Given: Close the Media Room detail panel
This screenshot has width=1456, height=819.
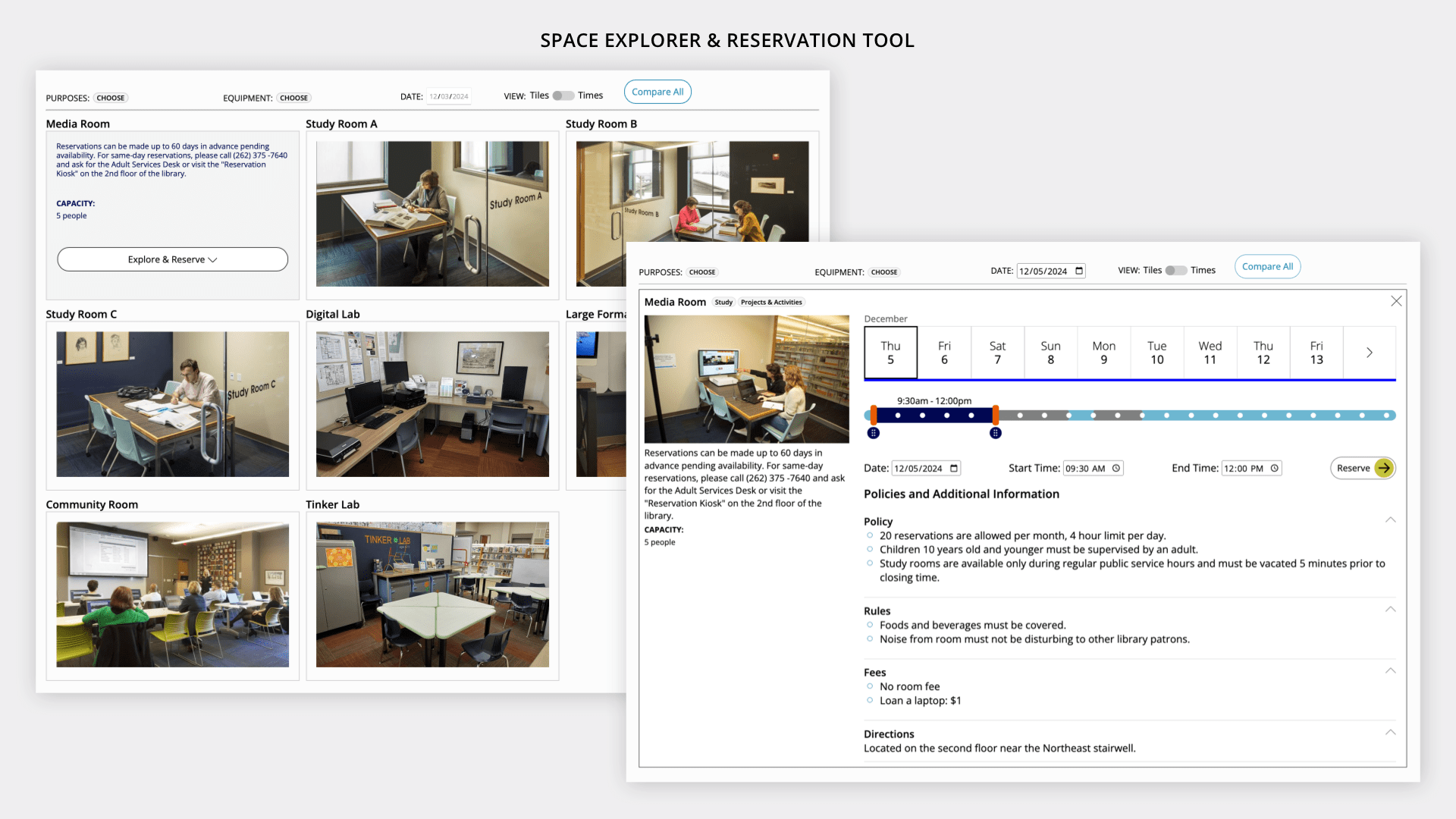Looking at the screenshot, I should pyautogui.click(x=1396, y=301).
